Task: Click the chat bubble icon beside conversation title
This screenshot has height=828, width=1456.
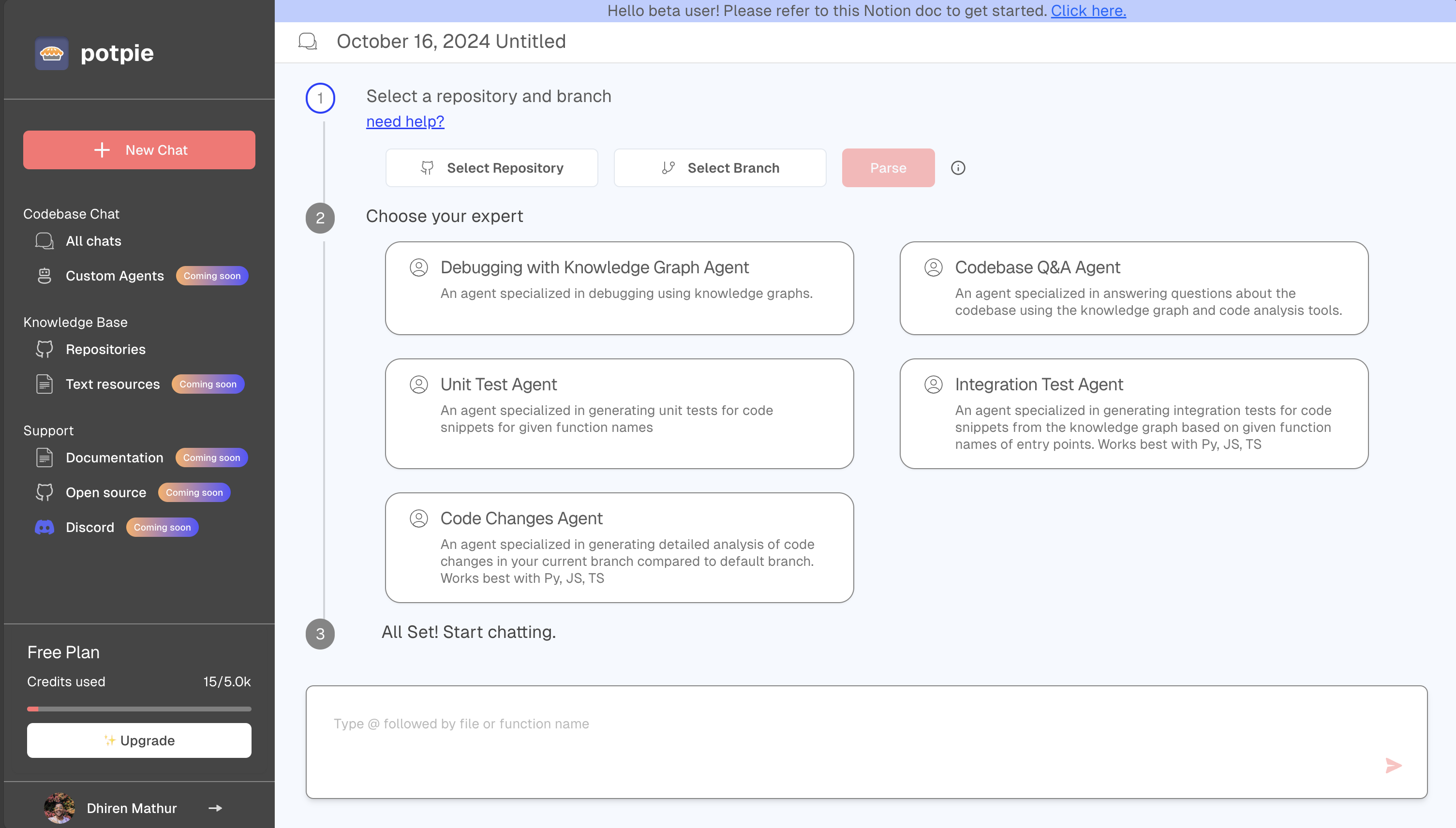Action: tap(308, 42)
